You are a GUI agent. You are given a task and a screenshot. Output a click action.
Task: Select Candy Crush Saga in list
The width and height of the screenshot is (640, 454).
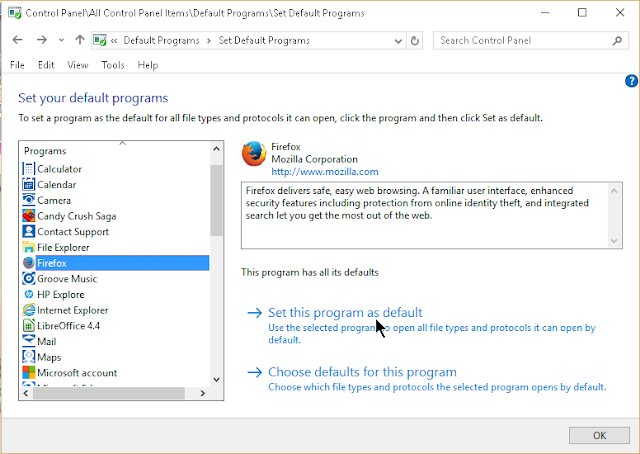tap(77, 216)
